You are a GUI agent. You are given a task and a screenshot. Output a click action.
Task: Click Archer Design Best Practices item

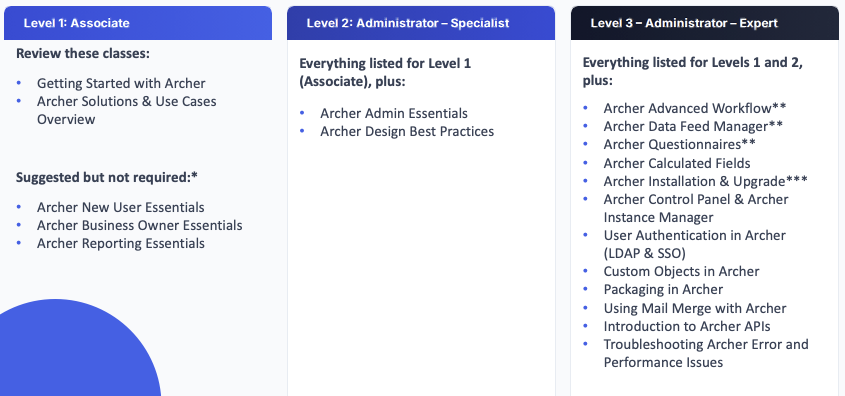click(x=407, y=131)
